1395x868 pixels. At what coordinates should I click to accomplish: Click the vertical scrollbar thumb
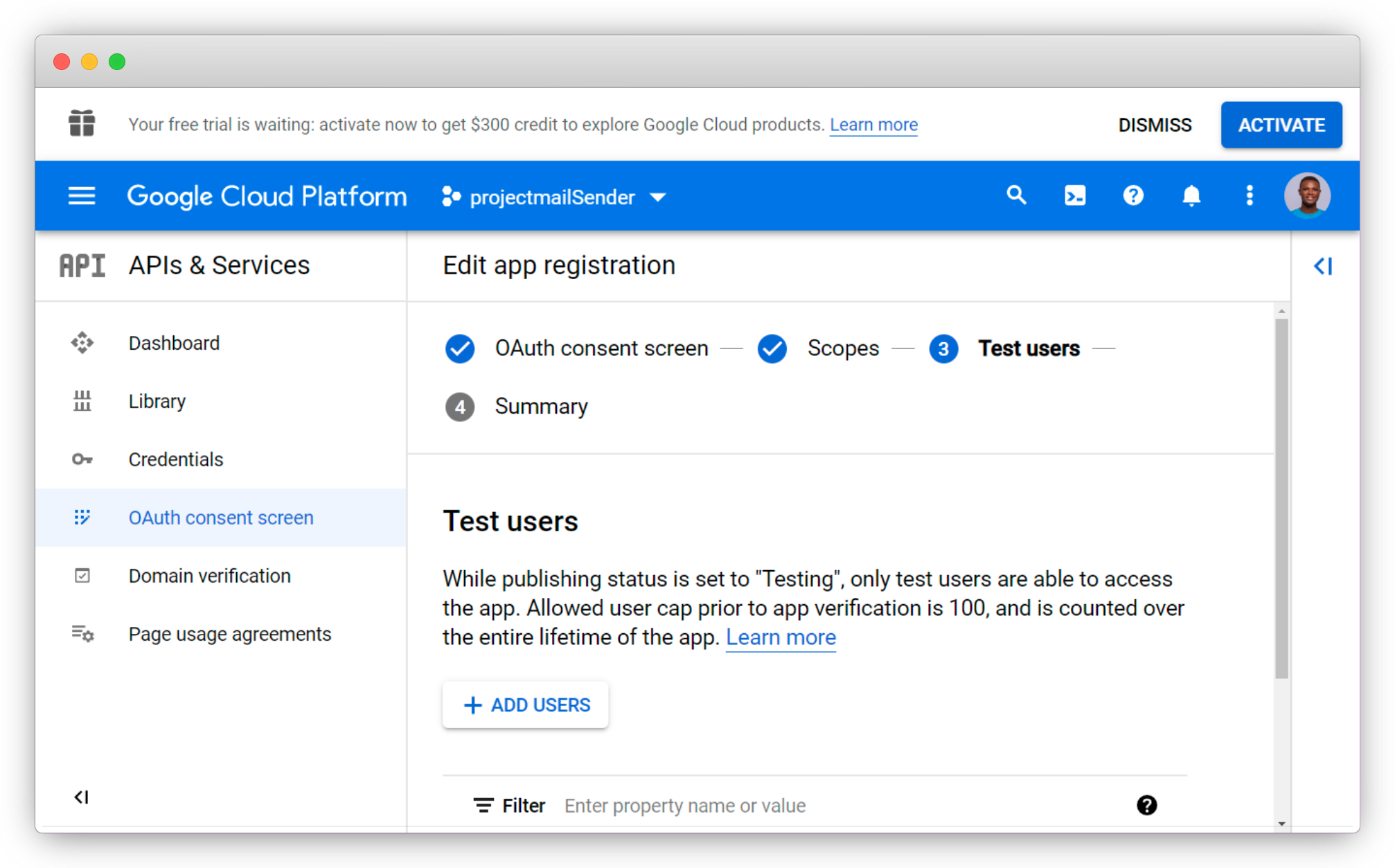click(x=1281, y=499)
